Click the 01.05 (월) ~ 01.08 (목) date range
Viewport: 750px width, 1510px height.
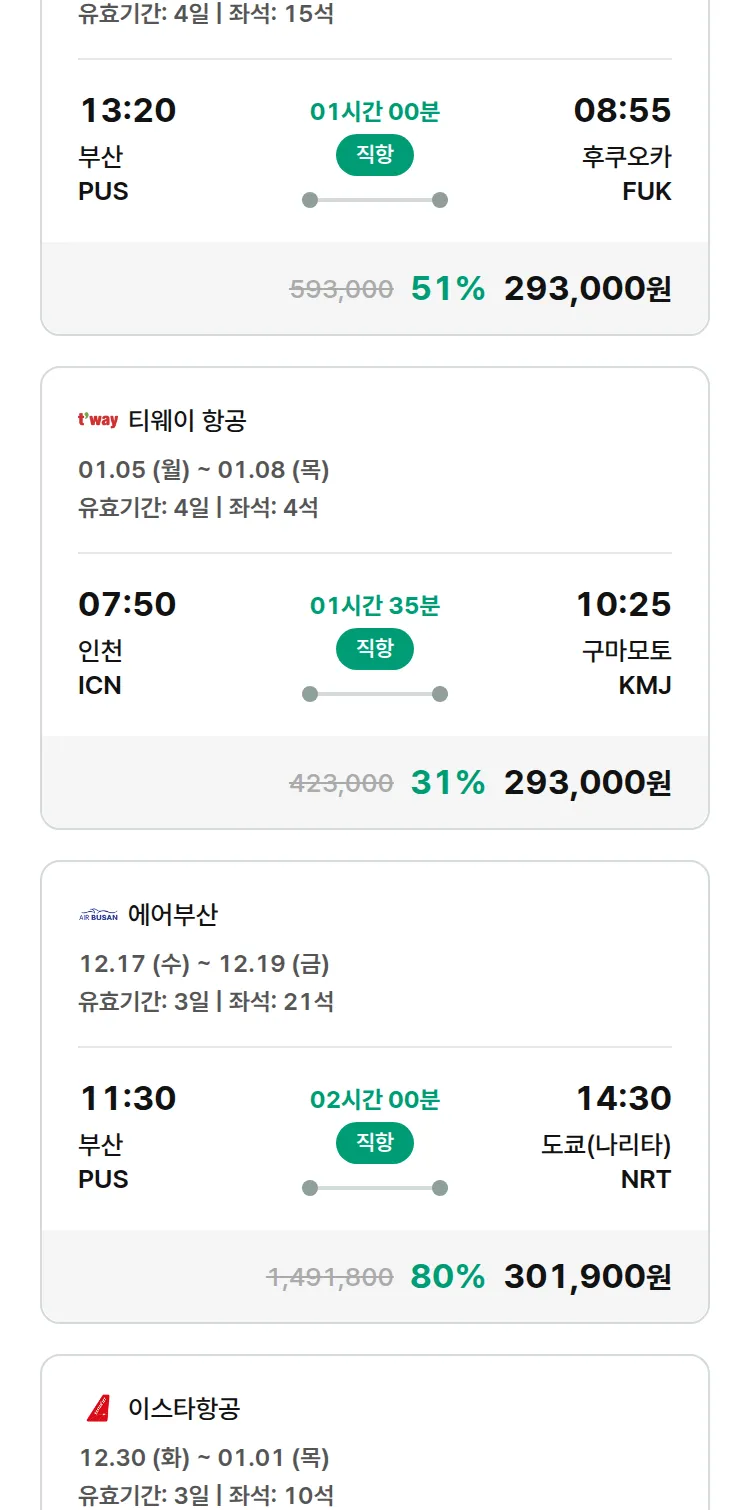(x=204, y=470)
